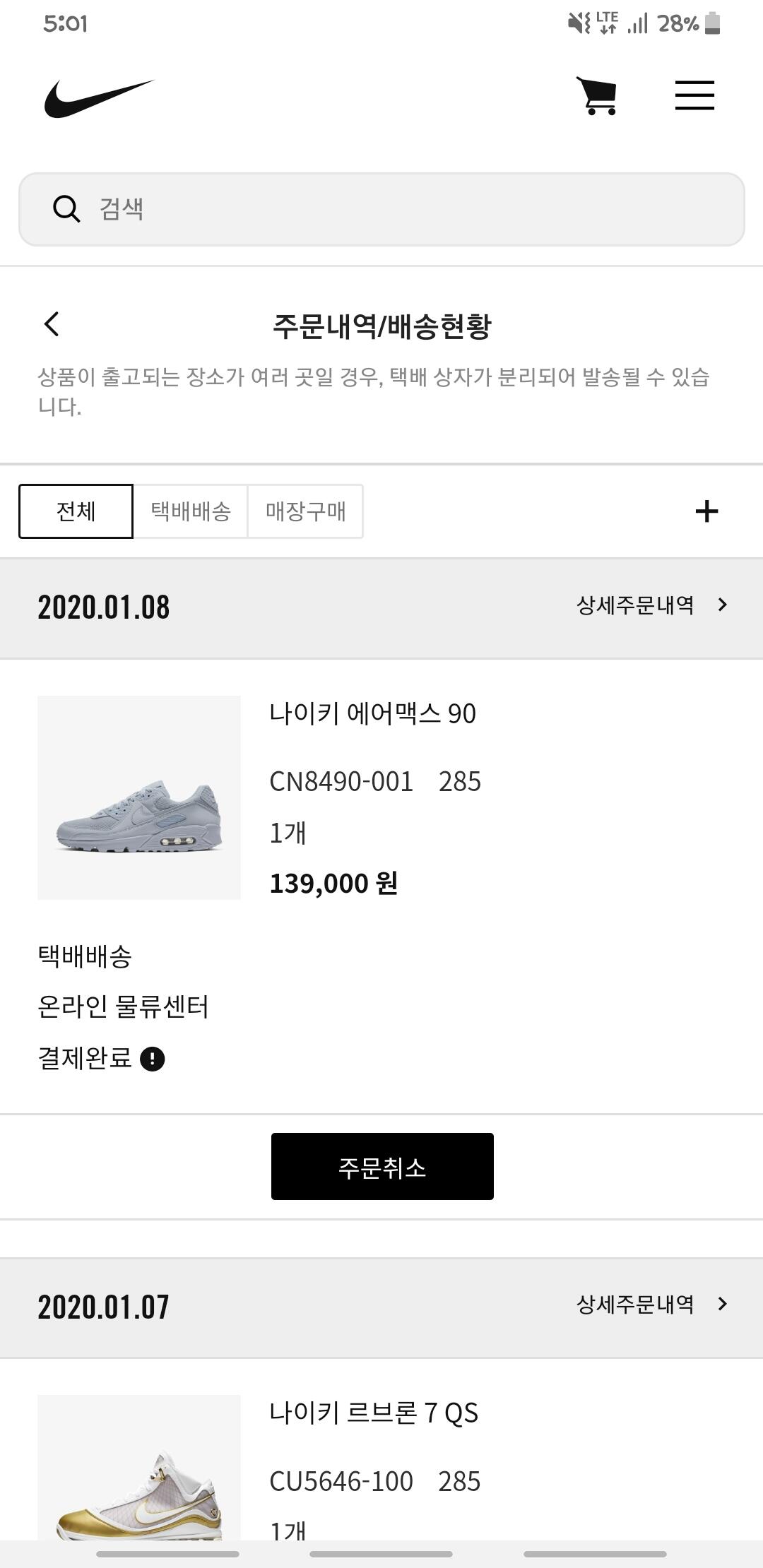Image resolution: width=763 pixels, height=1568 pixels.
Task: Select the 전체 tab
Action: click(76, 511)
